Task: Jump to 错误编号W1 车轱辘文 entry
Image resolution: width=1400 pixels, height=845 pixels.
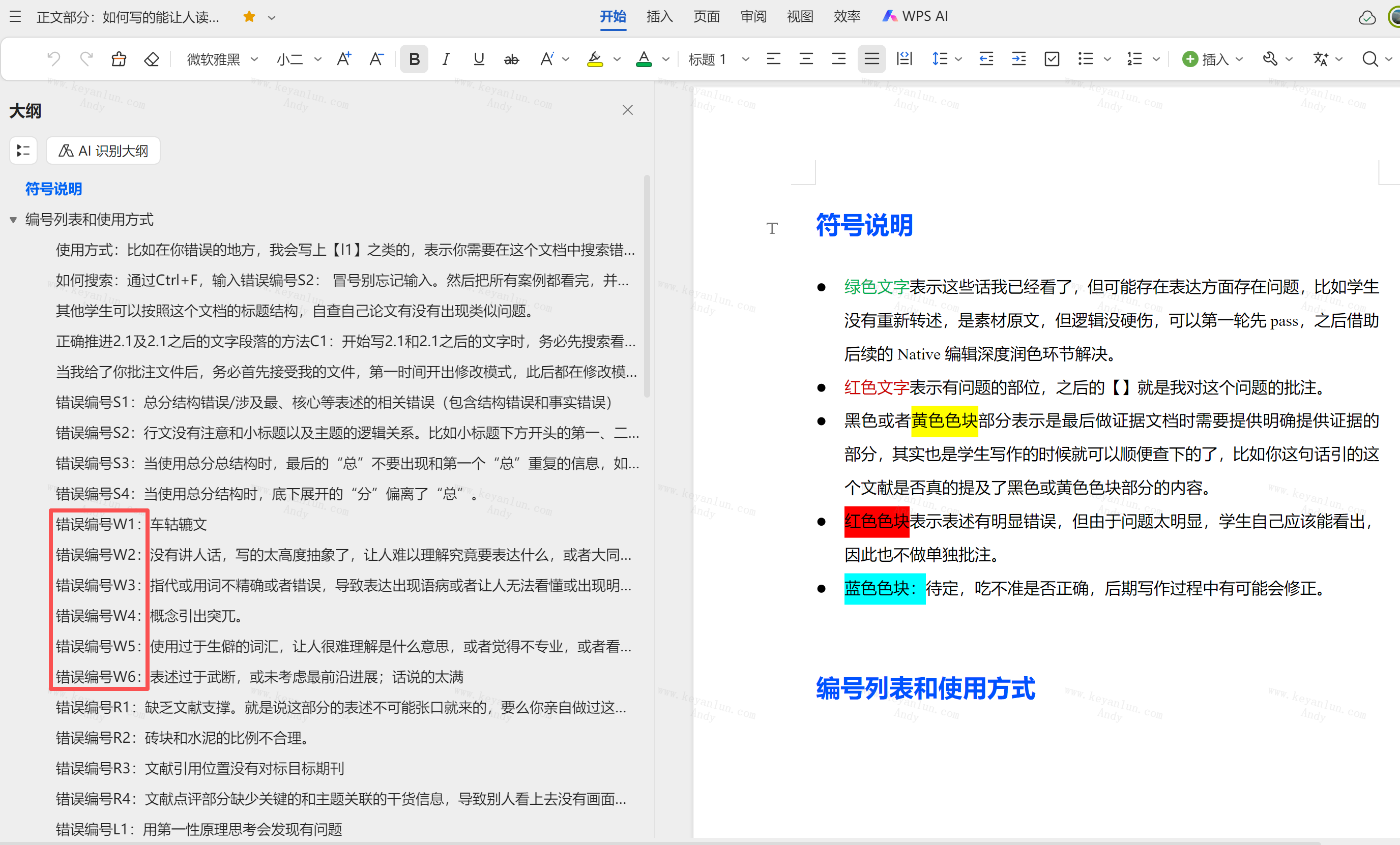Action: (131, 524)
